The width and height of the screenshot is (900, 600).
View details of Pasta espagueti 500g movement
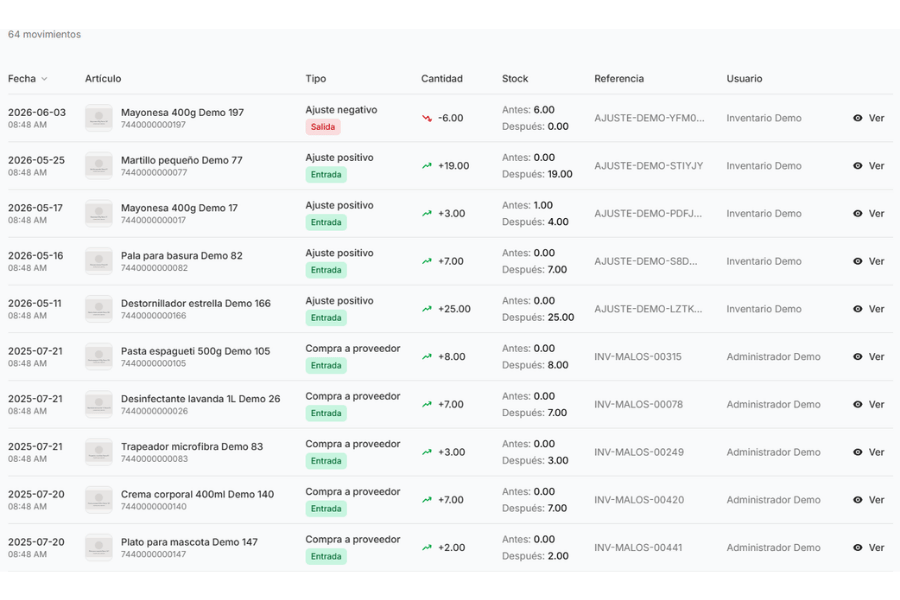pyautogui.click(x=868, y=357)
